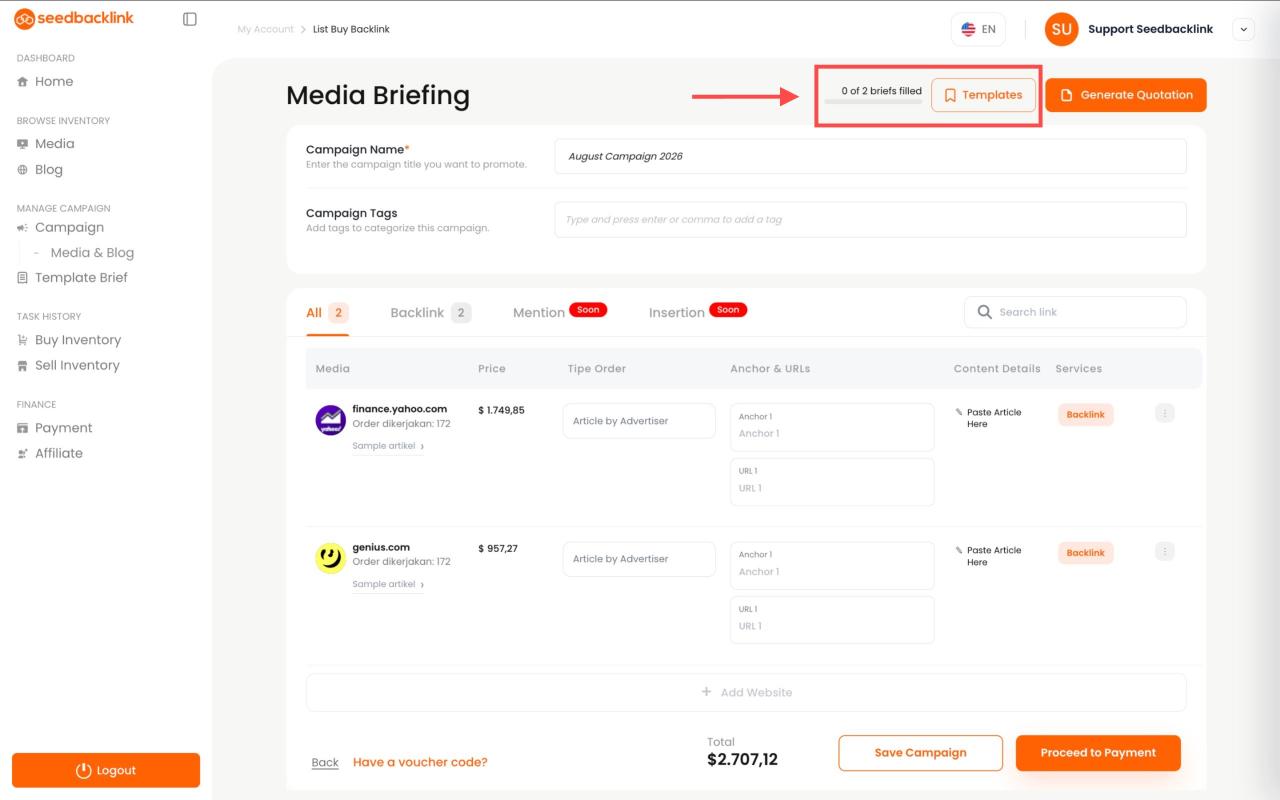Click Generate Quotation button

1126,95
